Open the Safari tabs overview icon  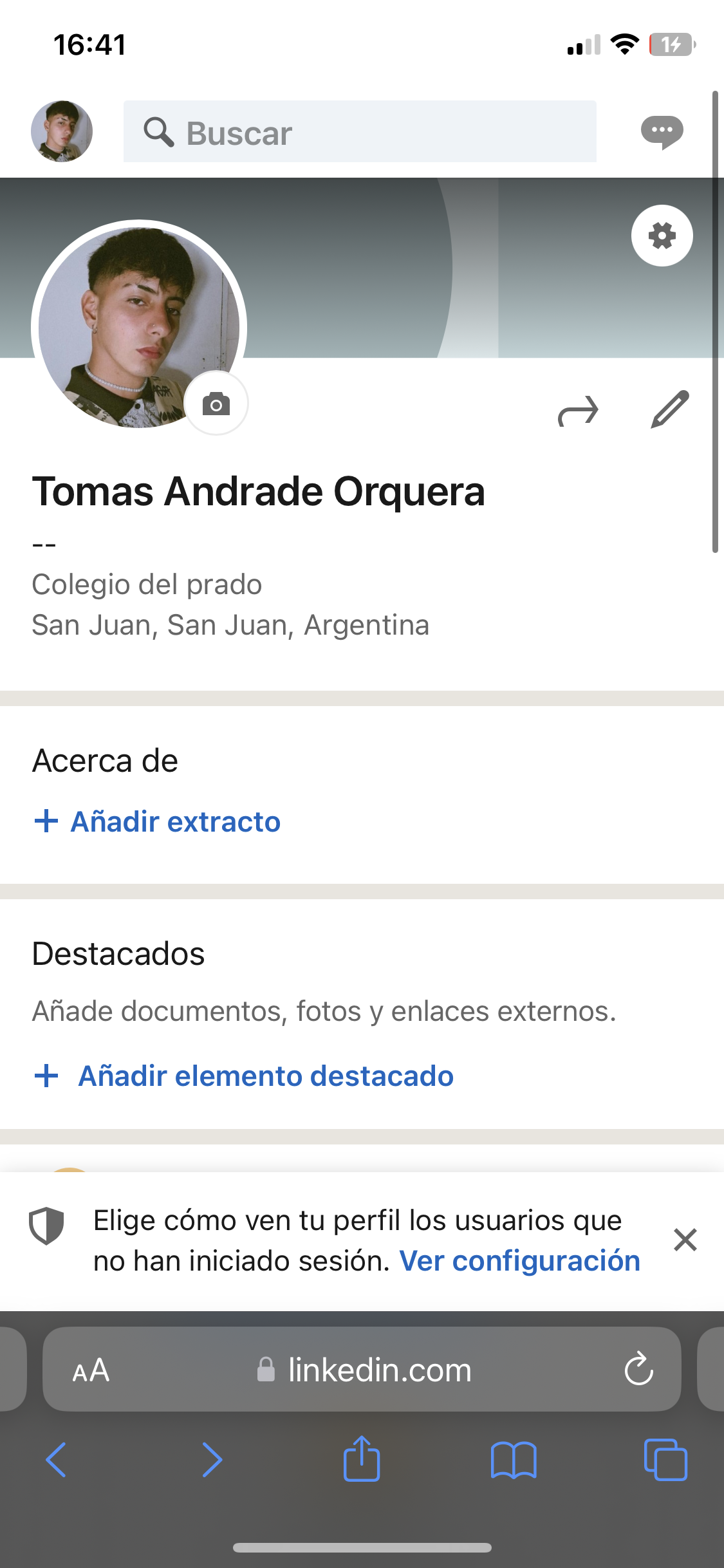point(665,1460)
